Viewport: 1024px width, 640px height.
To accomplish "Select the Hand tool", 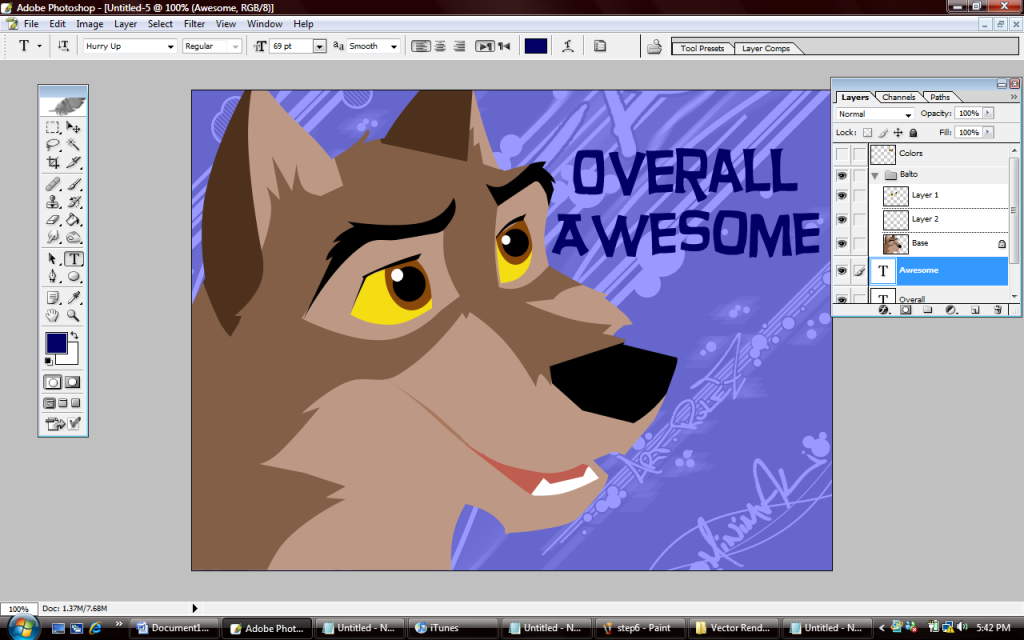I will [53, 315].
